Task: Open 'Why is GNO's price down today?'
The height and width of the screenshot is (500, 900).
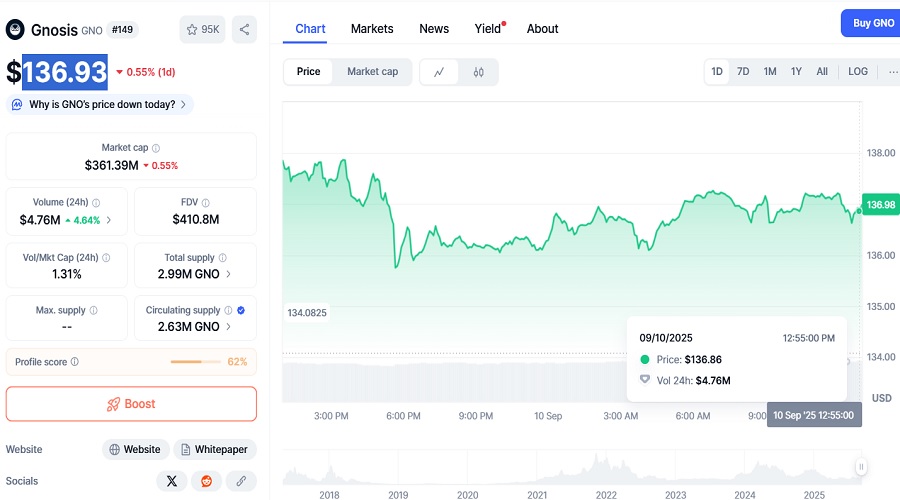Action: (x=100, y=104)
